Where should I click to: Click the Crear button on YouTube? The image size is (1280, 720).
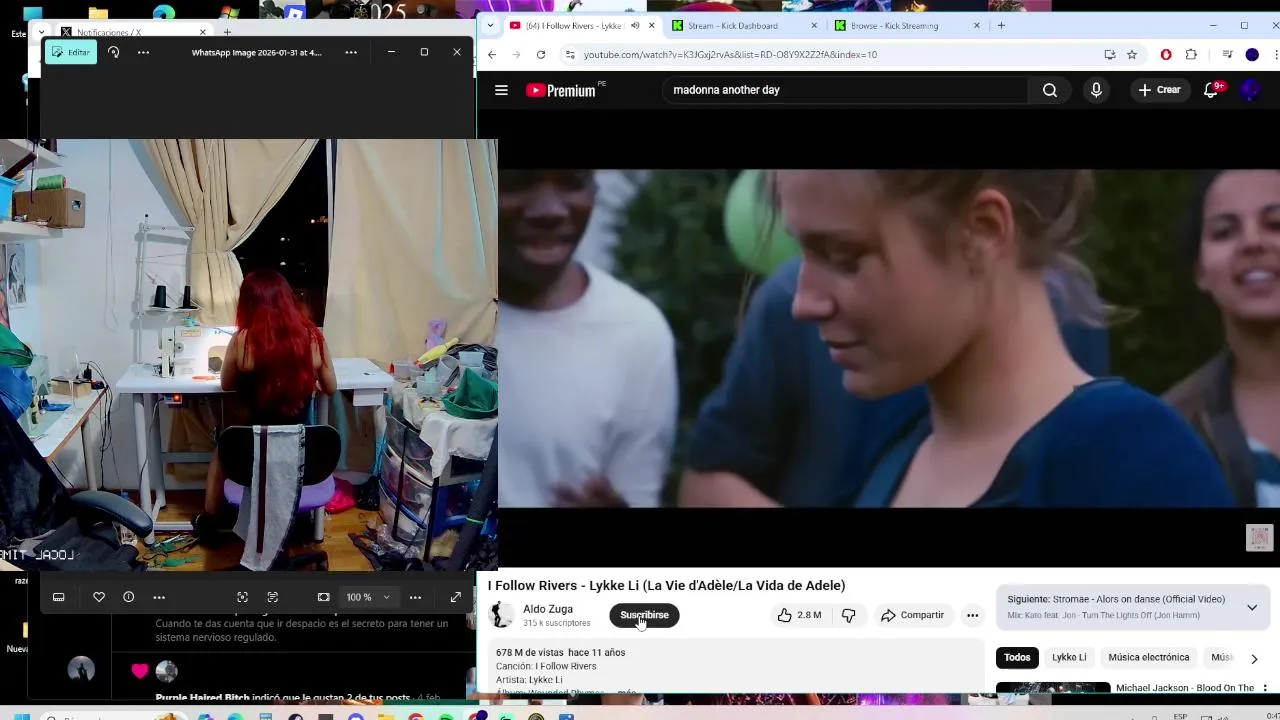coord(1159,90)
